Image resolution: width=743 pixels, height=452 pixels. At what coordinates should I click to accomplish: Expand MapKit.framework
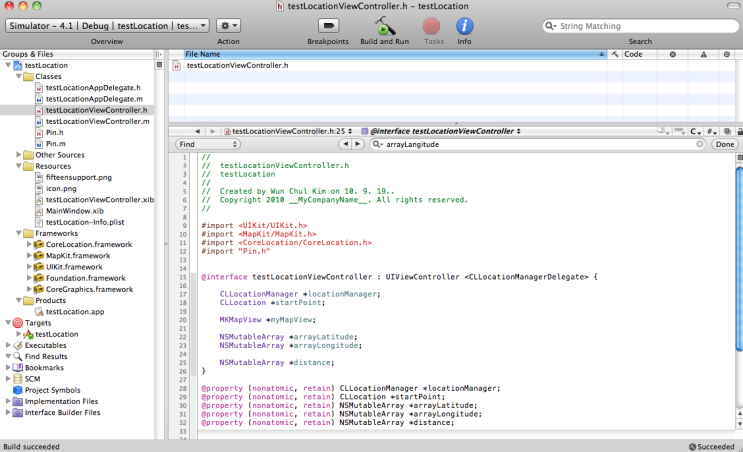29,255
